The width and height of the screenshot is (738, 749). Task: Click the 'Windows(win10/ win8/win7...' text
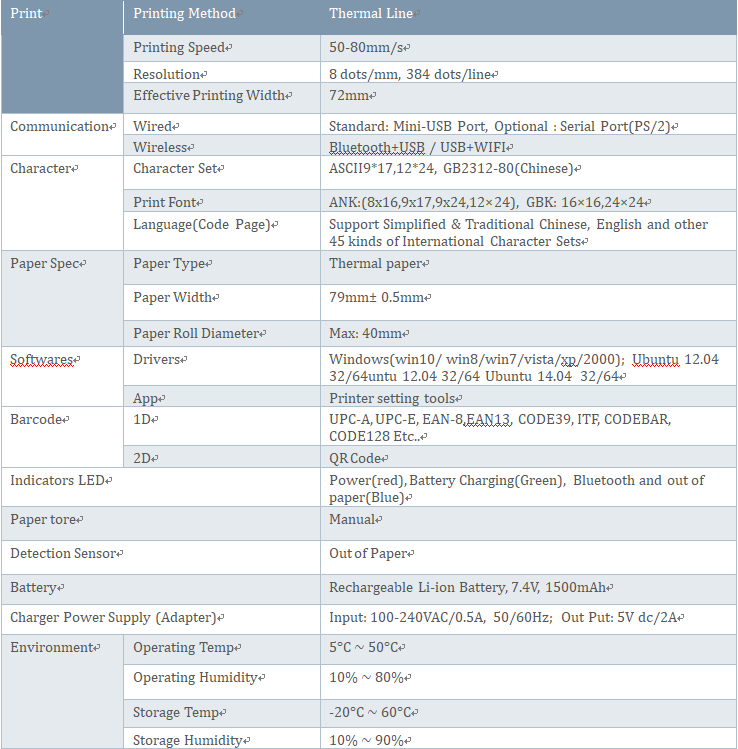point(524,368)
